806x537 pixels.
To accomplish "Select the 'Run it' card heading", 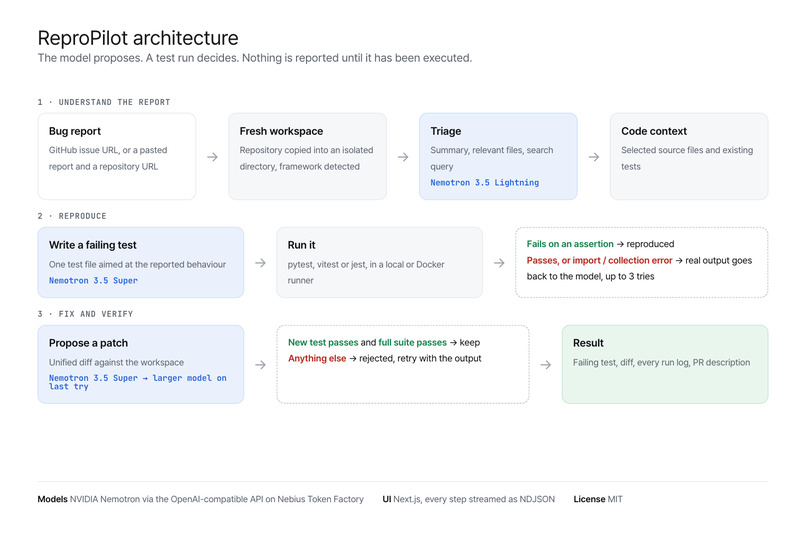I will tap(302, 245).
